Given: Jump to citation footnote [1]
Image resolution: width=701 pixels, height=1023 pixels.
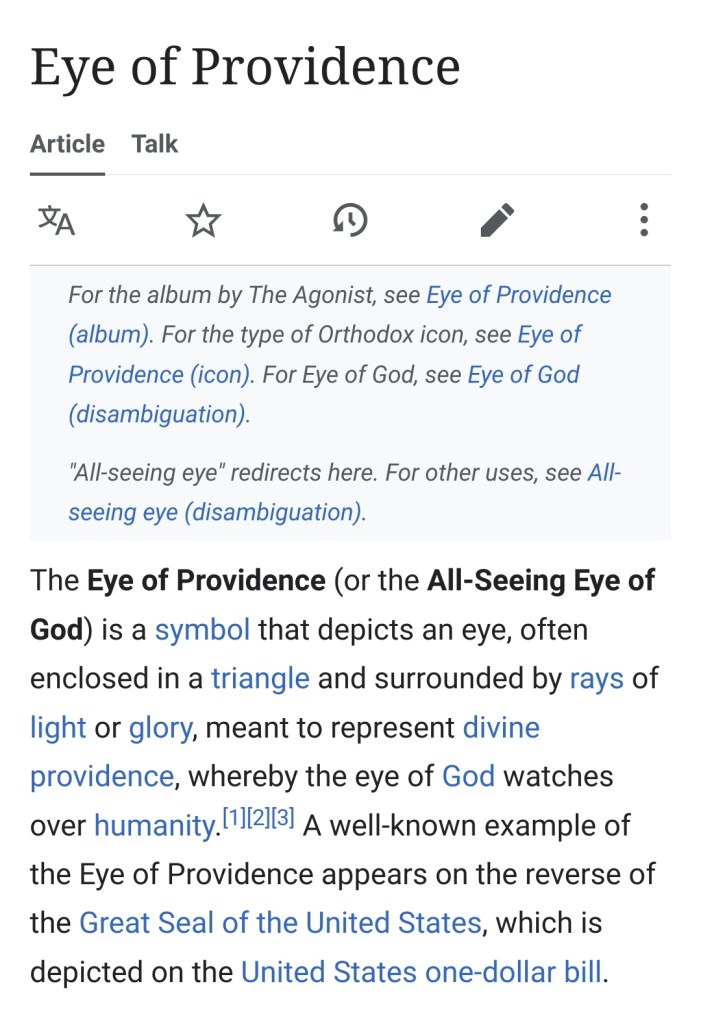Looking at the screenshot, I should tap(231, 820).
